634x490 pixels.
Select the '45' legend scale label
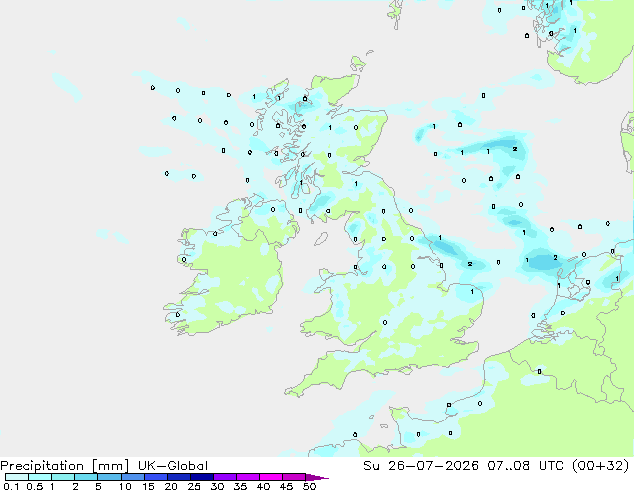tap(286, 486)
